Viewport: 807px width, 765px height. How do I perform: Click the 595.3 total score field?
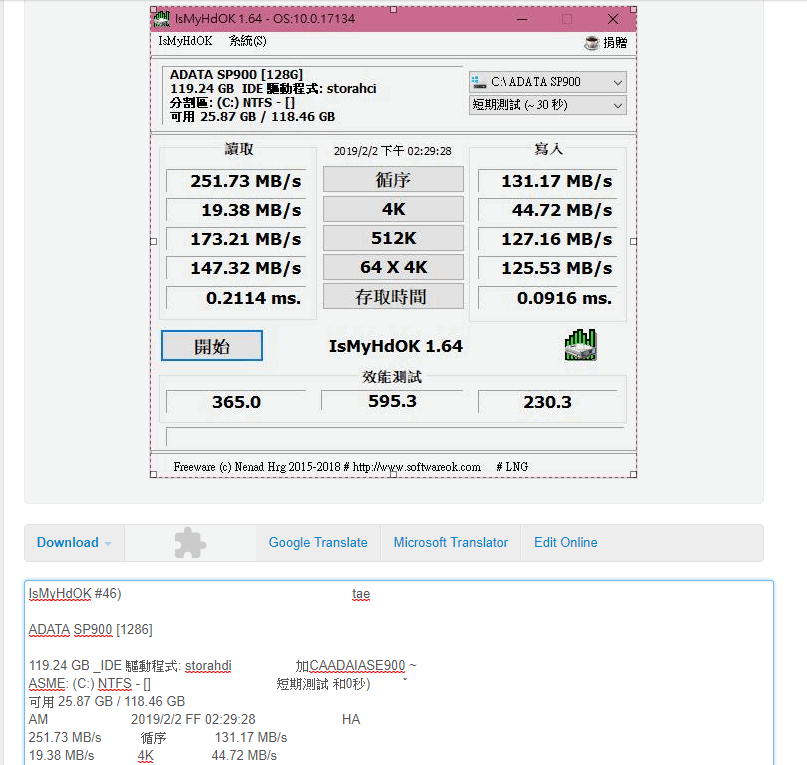392,401
